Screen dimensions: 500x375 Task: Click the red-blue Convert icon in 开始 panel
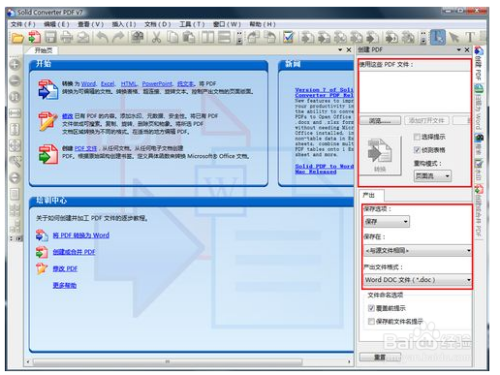[x=48, y=89]
